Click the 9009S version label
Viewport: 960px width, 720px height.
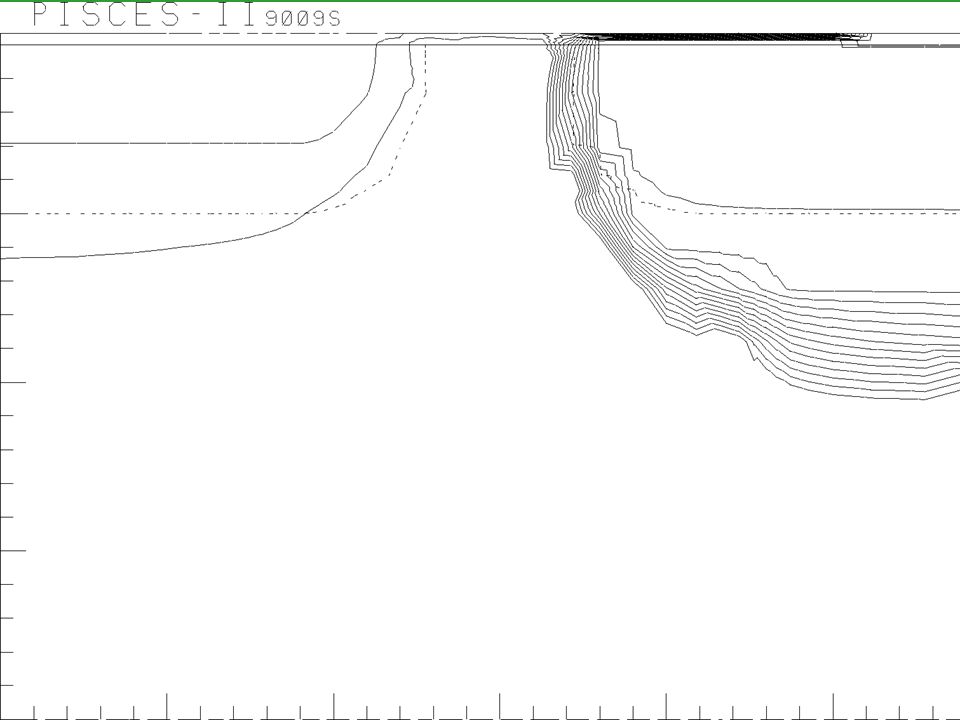point(303,19)
